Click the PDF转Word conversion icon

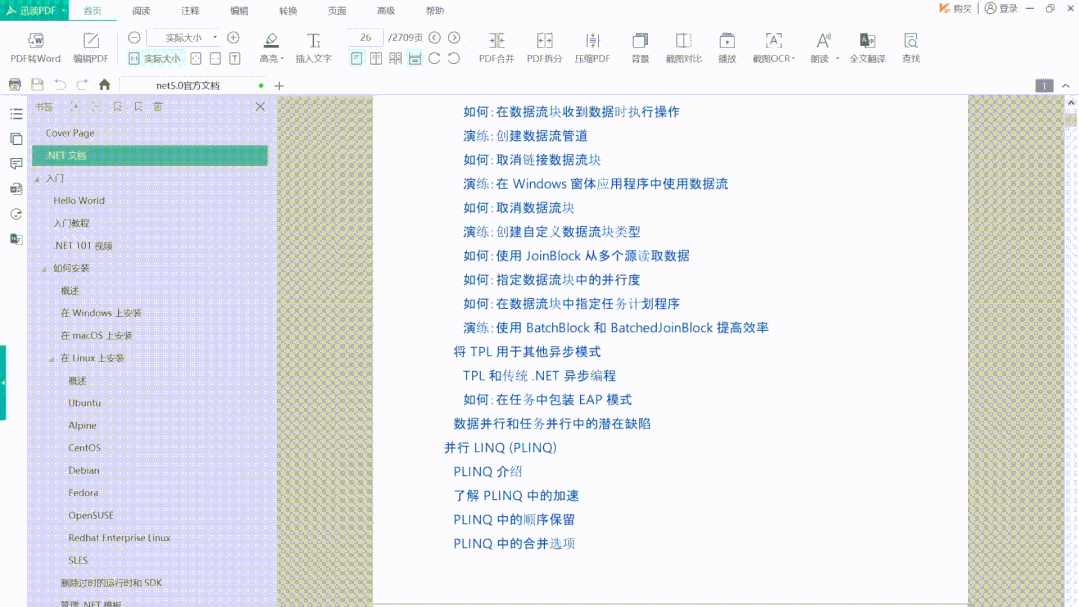point(36,46)
